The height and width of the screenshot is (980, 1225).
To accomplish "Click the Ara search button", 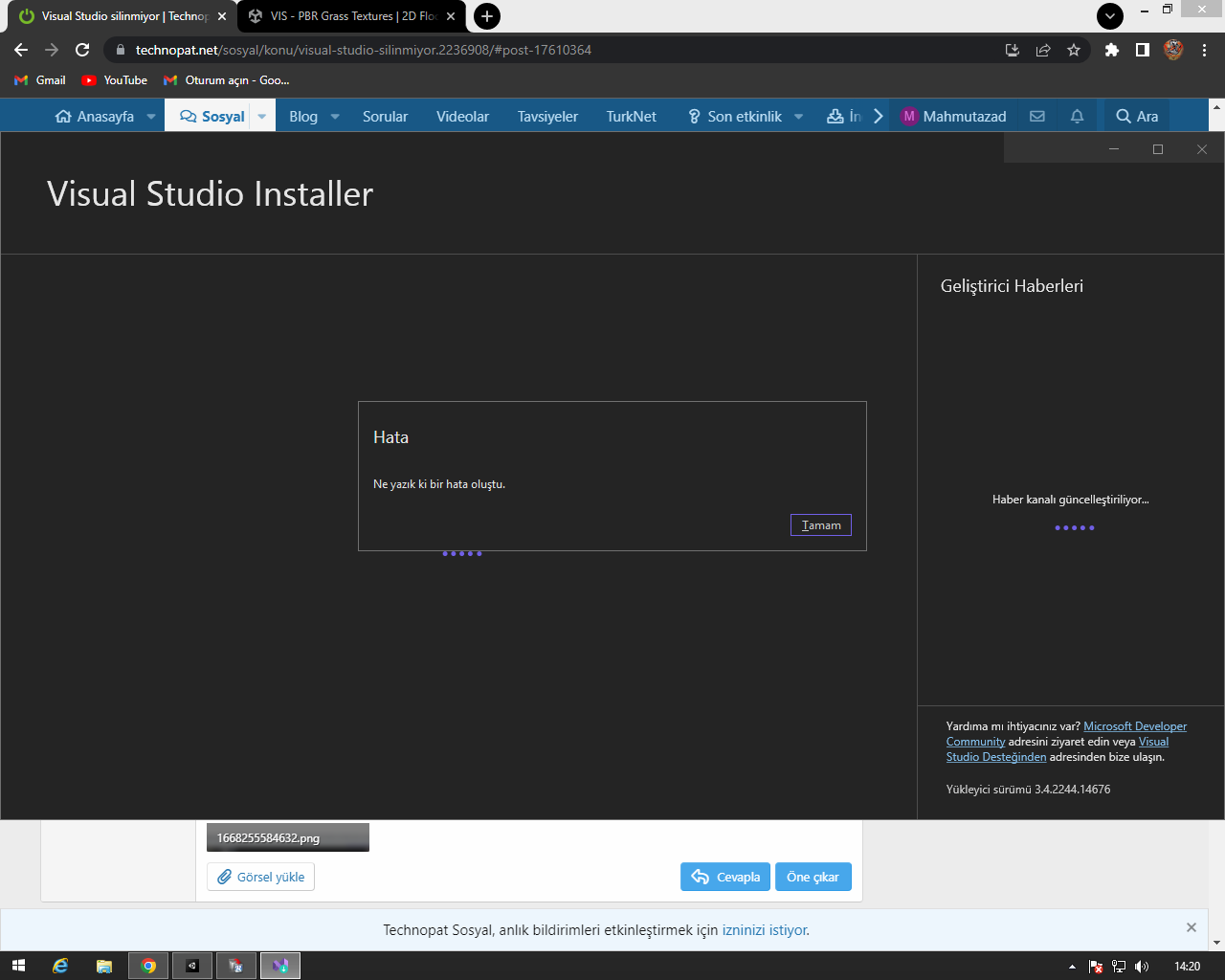I will [x=1137, y=116].
